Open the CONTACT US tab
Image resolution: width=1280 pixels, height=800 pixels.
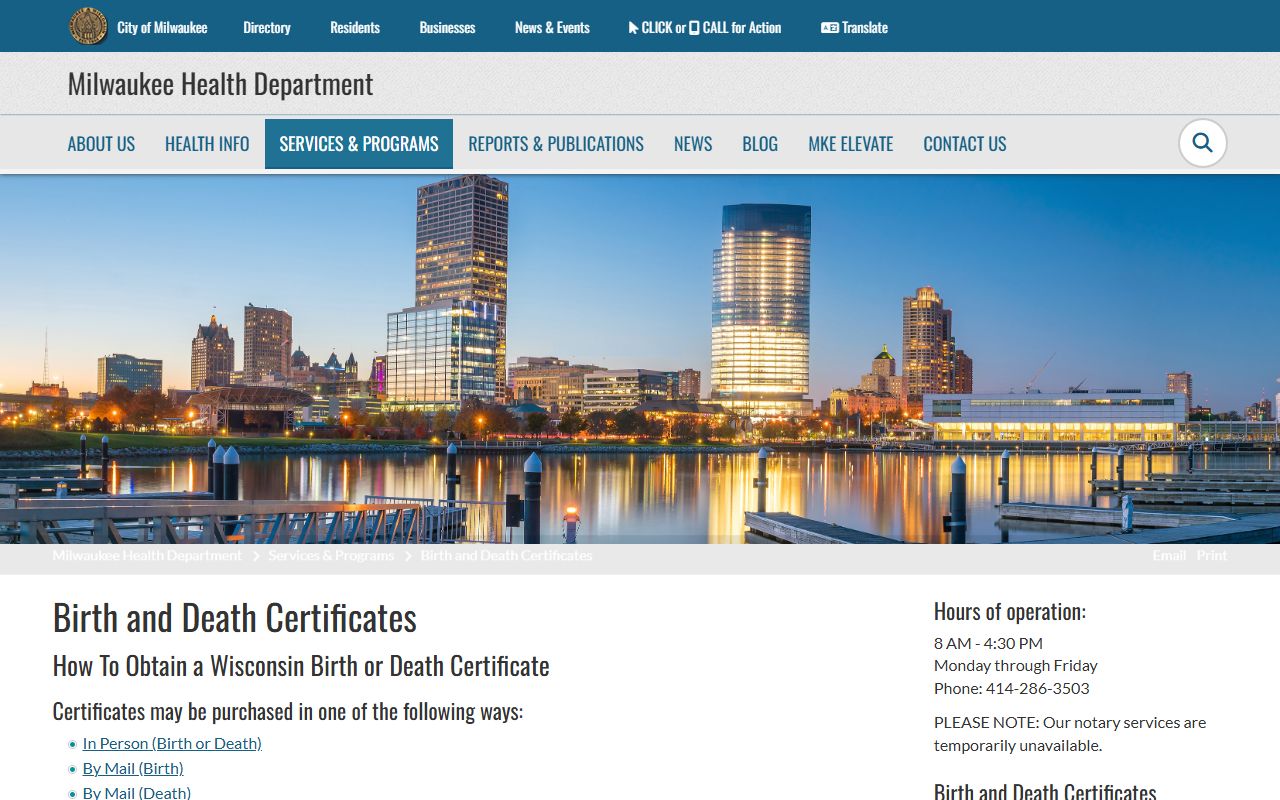pos(965,144)
